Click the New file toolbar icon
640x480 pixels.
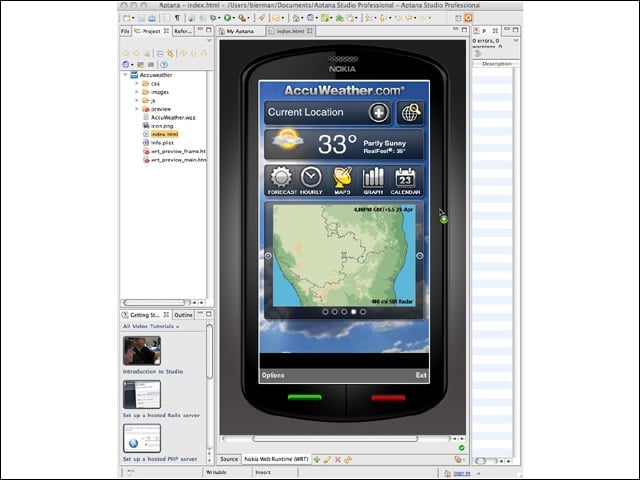[127, 18]
